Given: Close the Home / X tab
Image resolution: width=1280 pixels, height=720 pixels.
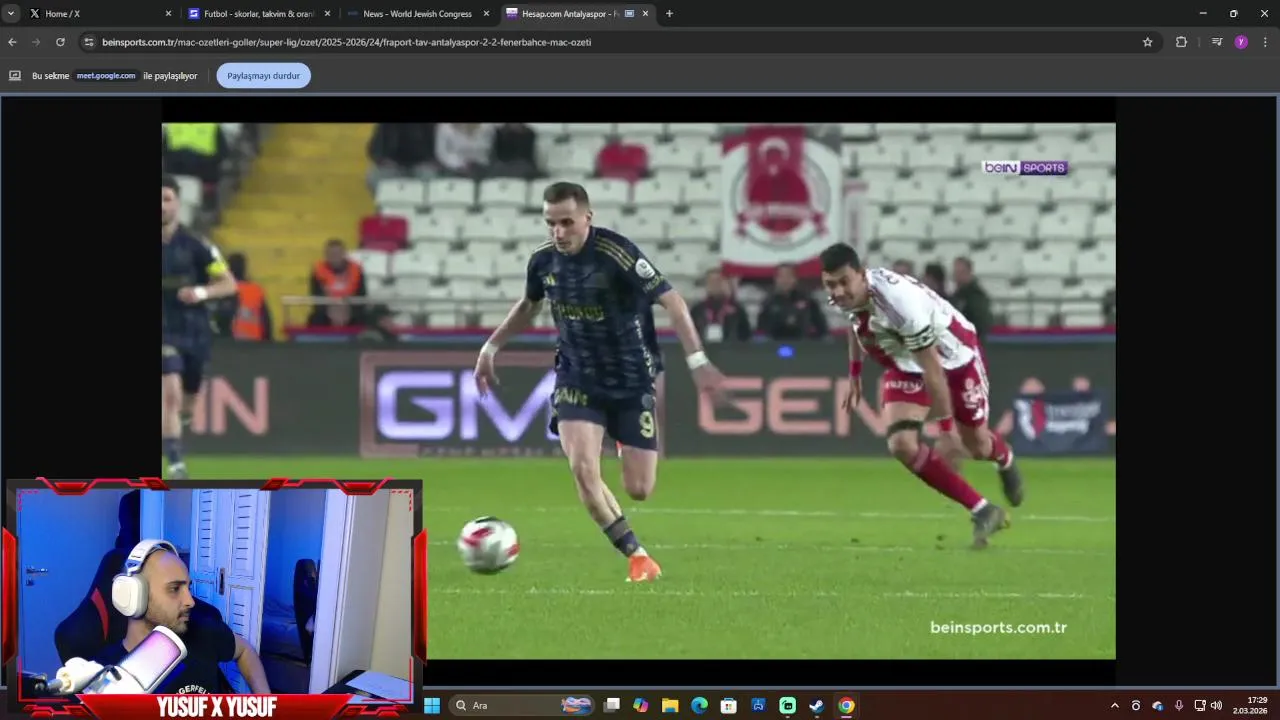Looking at the screenshot, I should coord(168,14).
